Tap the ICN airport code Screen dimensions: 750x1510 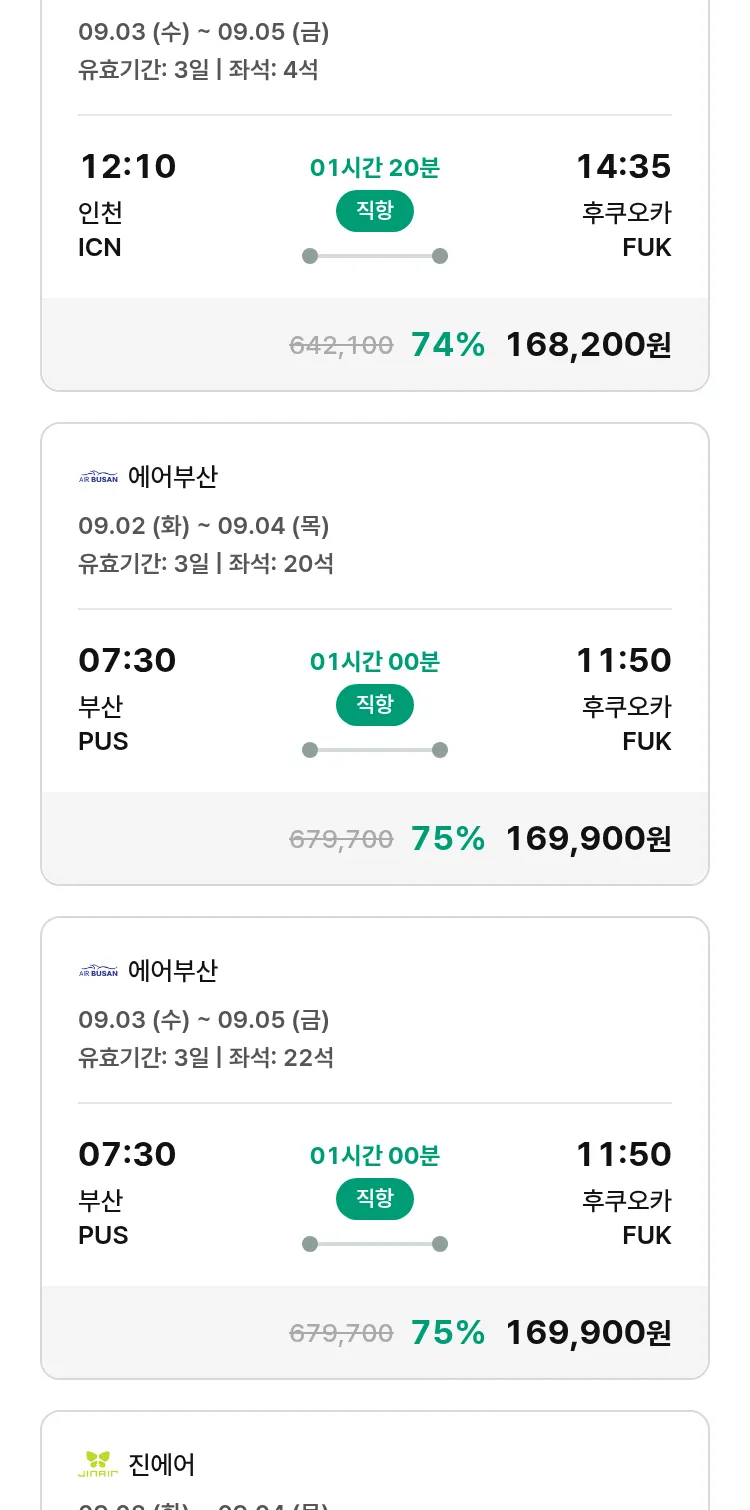pyautogui.click(x=100, y=247)
